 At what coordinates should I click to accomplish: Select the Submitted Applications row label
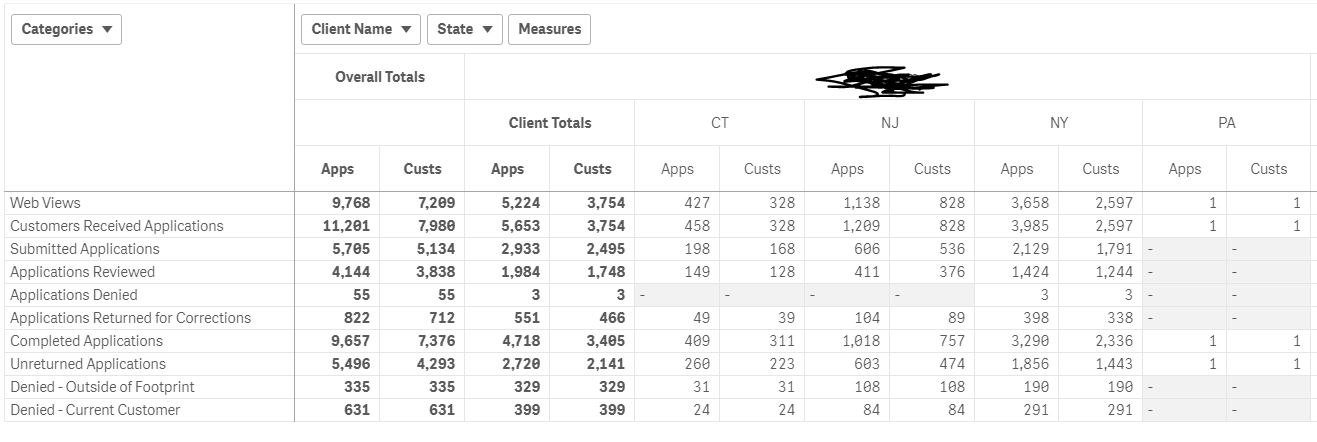(x=85, y=249)
